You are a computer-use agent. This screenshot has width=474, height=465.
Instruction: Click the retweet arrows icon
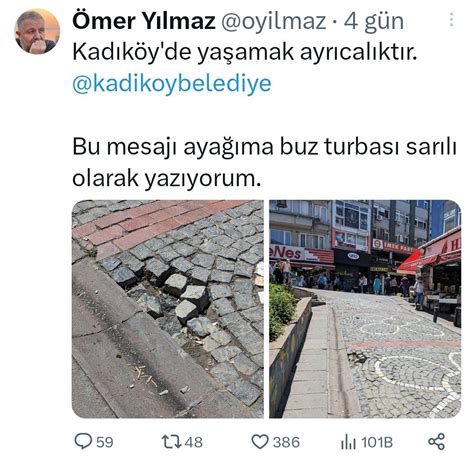click(x=171, y=442)
